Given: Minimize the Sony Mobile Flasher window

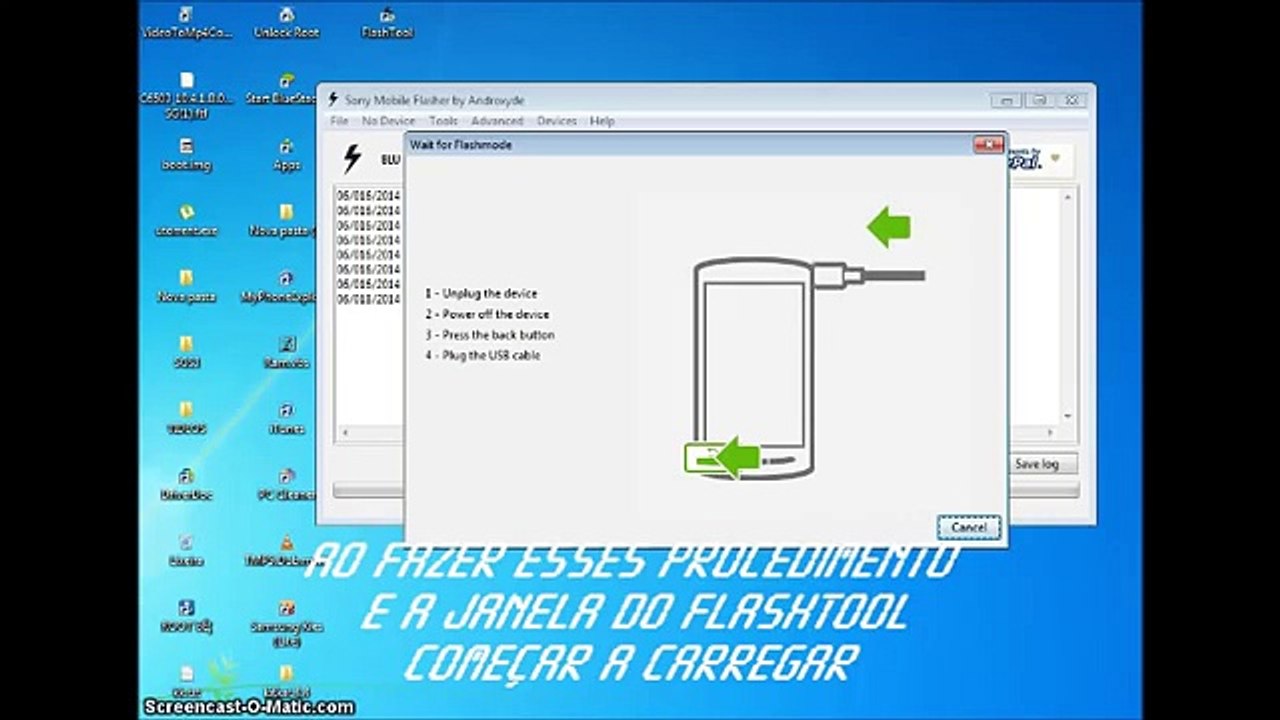Looking at the screenshot, I should [1007, 100].
